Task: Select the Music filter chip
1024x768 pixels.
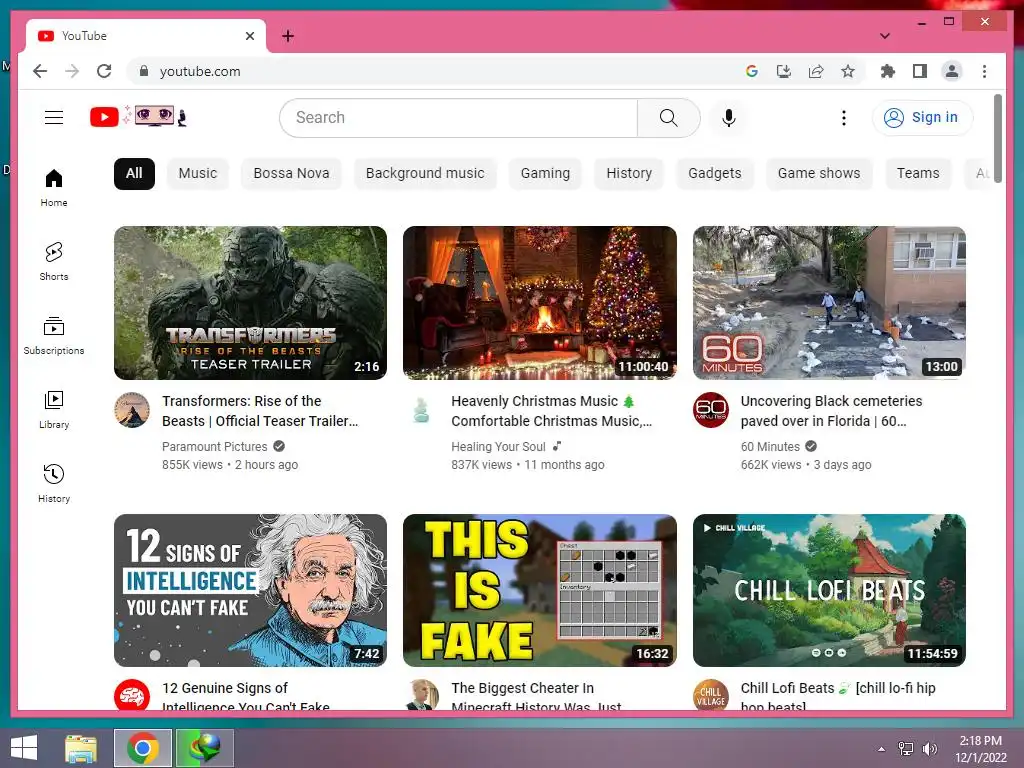Action: click(198, 174)
